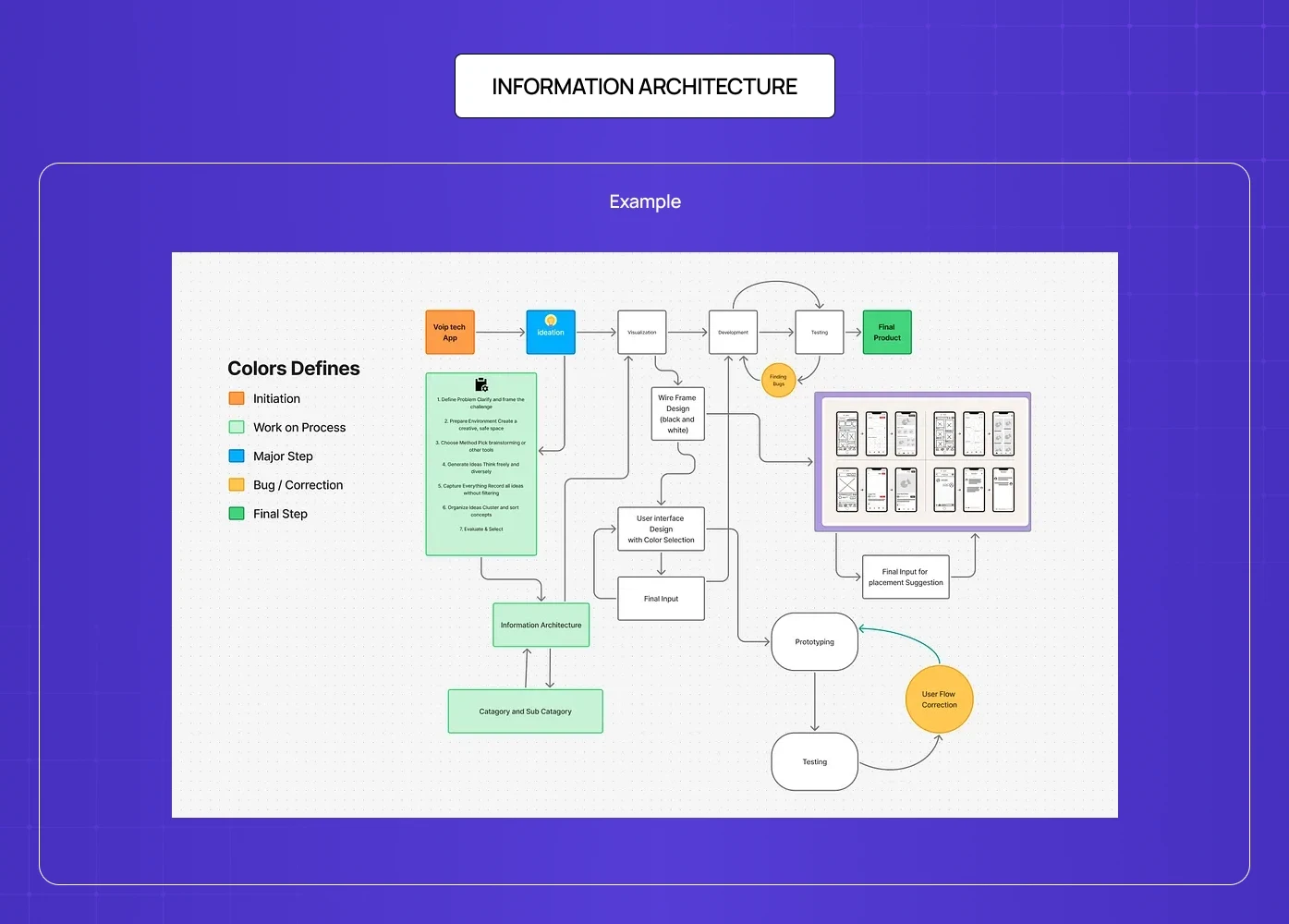This screenshot has width=1289, height=924.
Task: Open the INFORMATION ARCHITECTURE title banner
Action: coord(644,86)
